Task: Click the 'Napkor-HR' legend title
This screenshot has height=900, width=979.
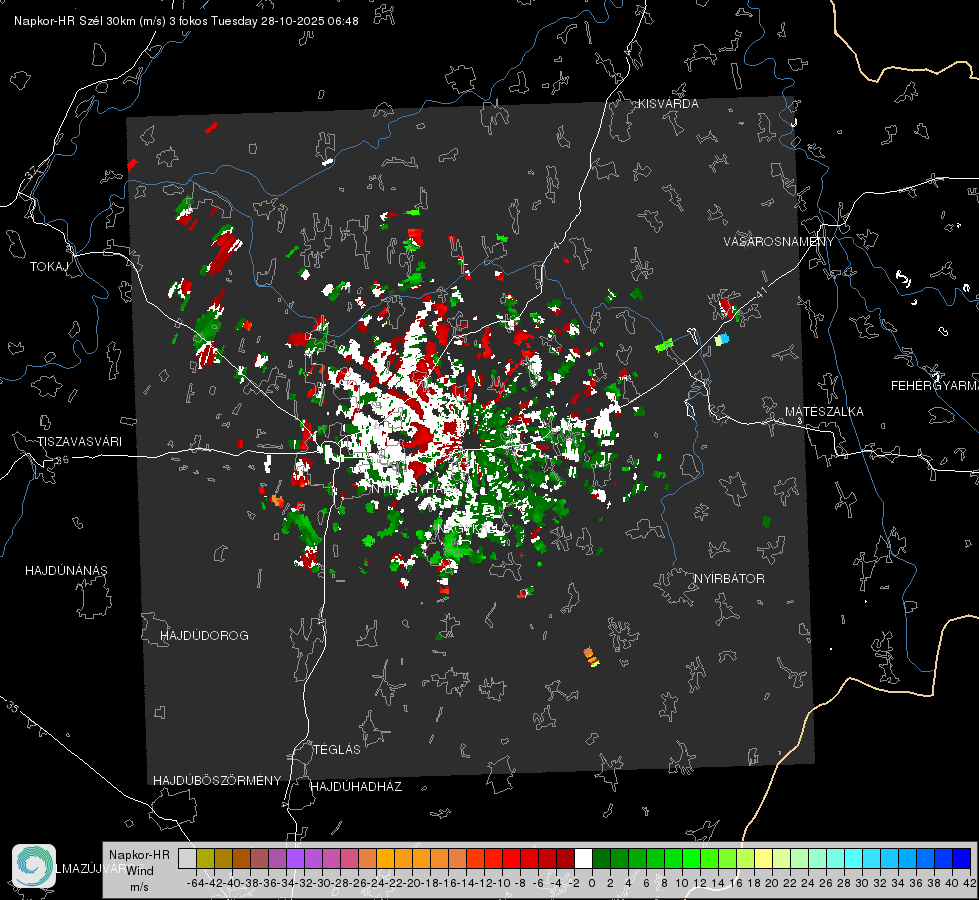Action: coord(139,855)
